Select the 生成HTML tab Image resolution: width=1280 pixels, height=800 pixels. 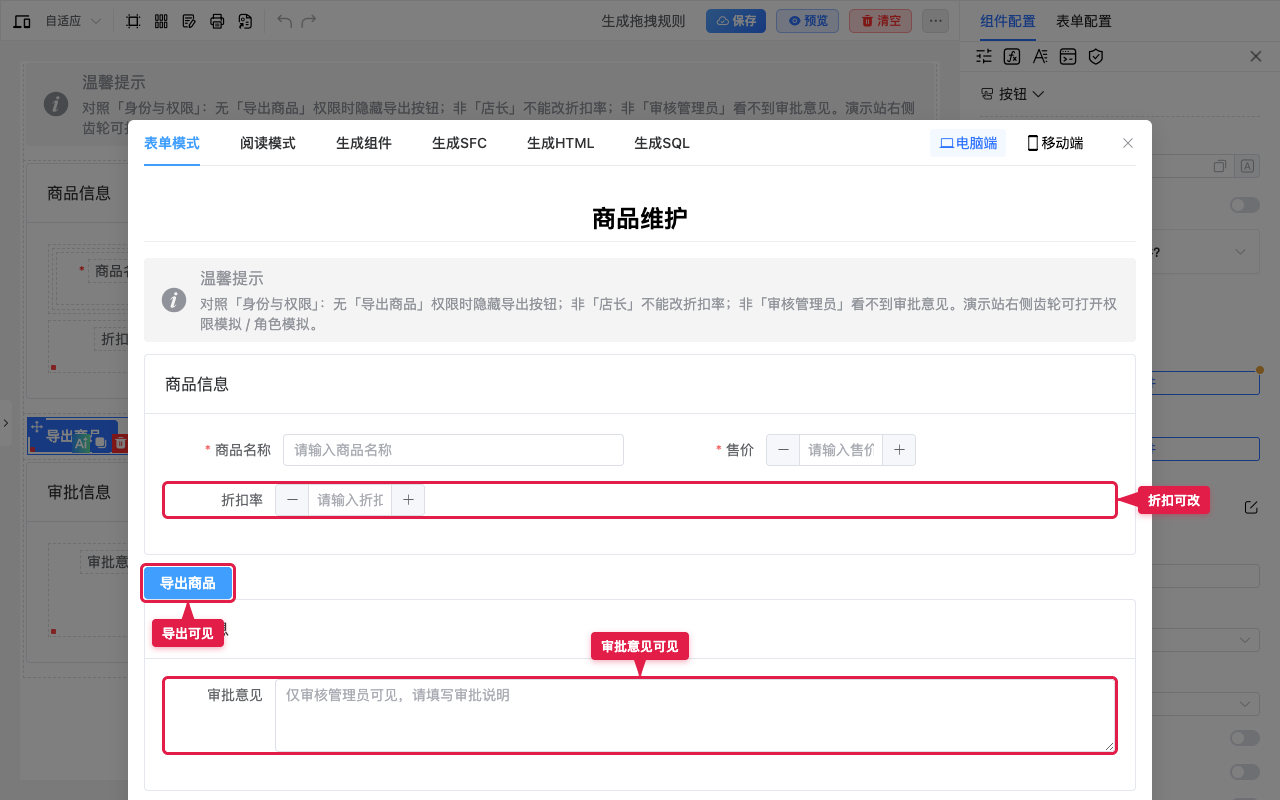click(x=561, y=143)
